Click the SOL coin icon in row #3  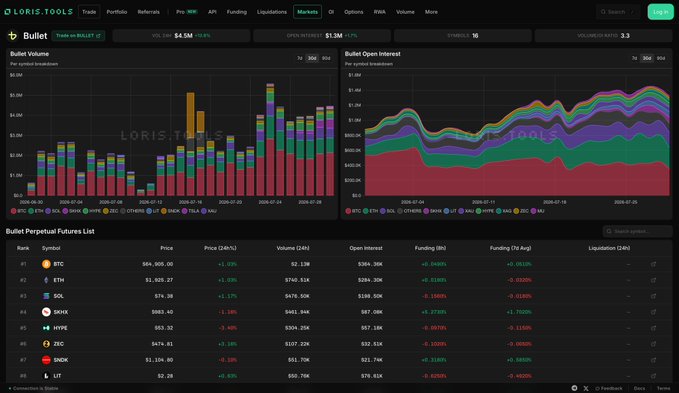pyautogui.click(x=46, y=296)
